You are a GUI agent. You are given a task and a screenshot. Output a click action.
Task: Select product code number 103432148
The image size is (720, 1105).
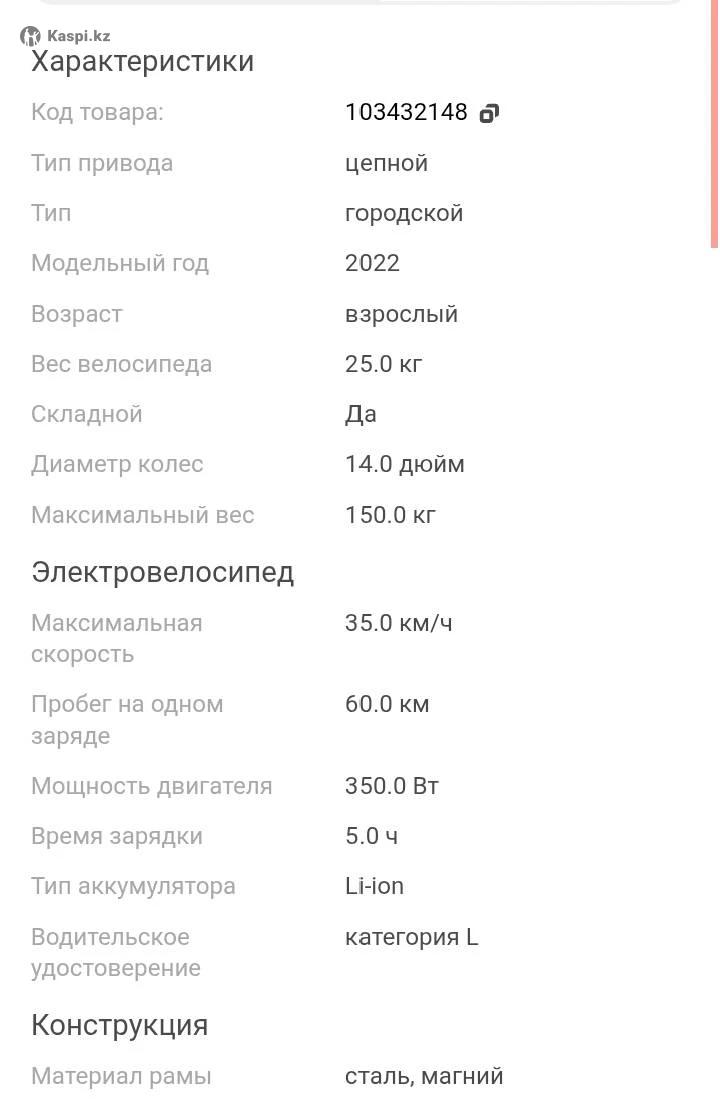(406, 112)
